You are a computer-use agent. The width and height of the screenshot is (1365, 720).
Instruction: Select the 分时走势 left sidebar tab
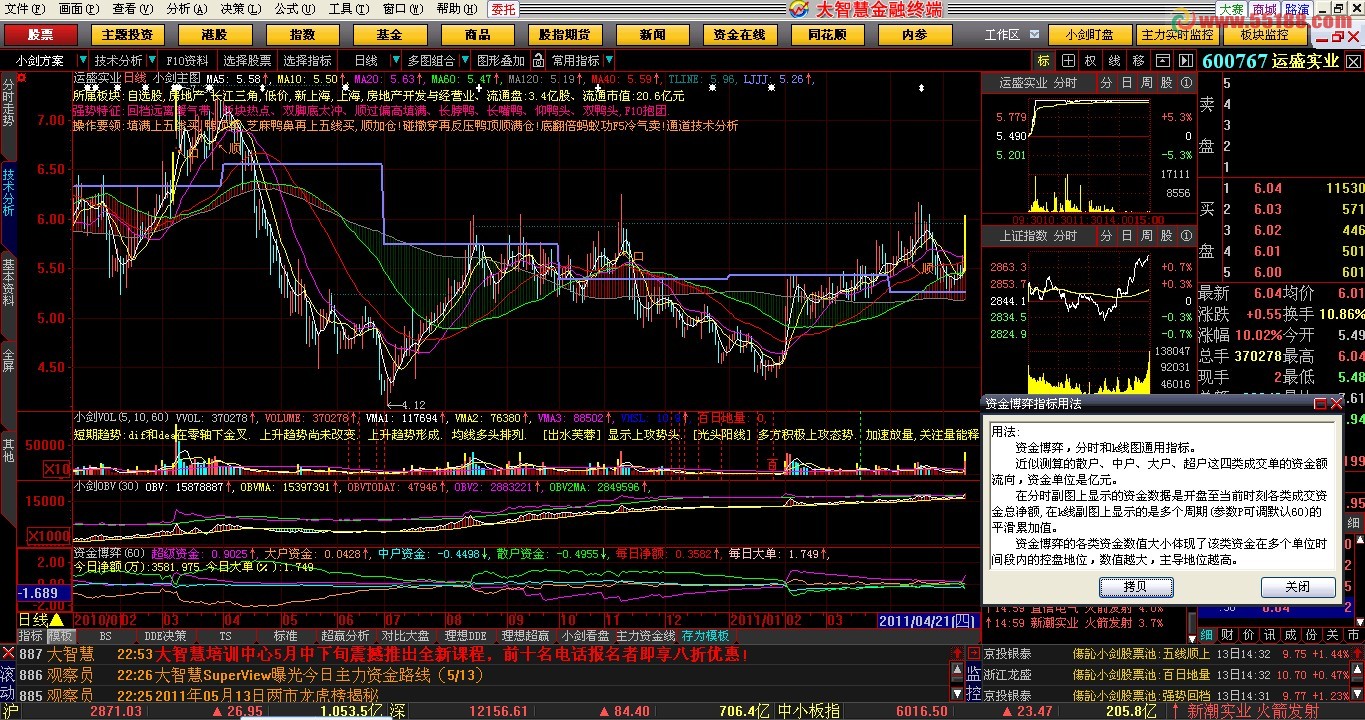8,102
